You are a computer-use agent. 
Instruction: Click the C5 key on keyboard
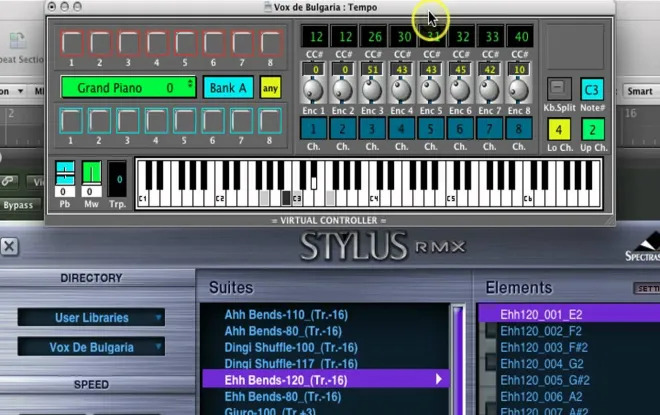(x=451, y=196)
